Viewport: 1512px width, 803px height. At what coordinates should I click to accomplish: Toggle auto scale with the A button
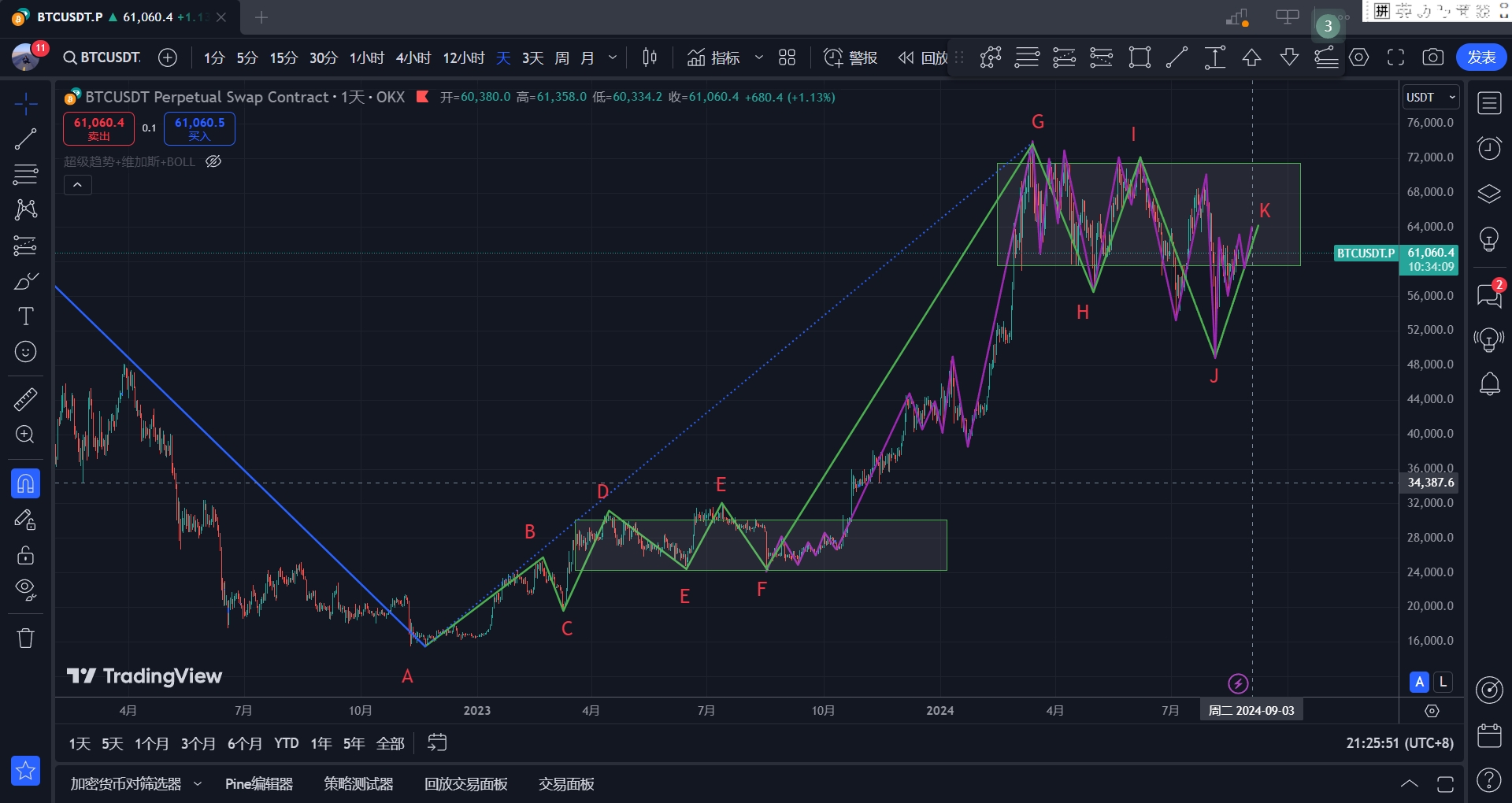click(x=1420, y=682)
